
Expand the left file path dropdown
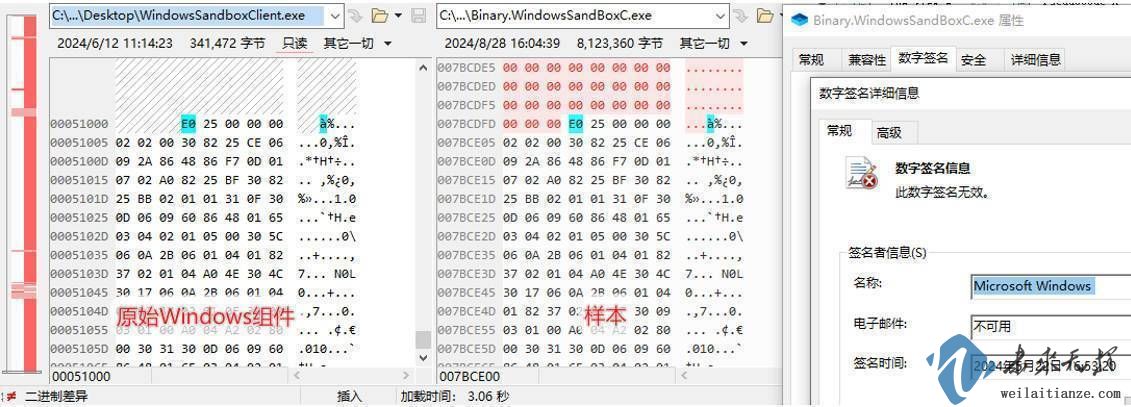click(x=332, y=16)
